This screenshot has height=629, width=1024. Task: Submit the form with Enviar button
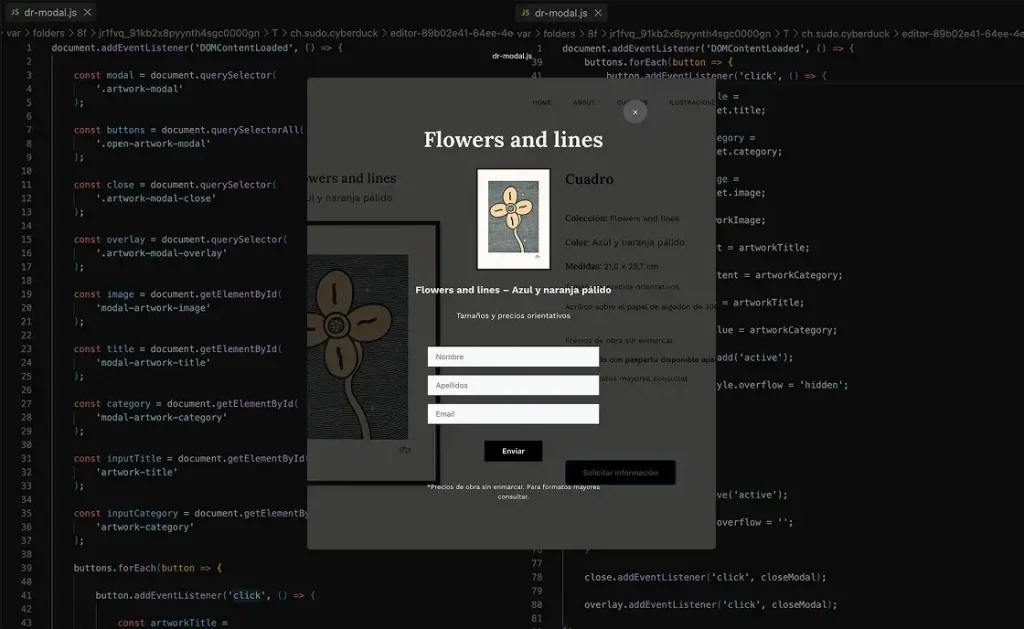tap(513, 451)
